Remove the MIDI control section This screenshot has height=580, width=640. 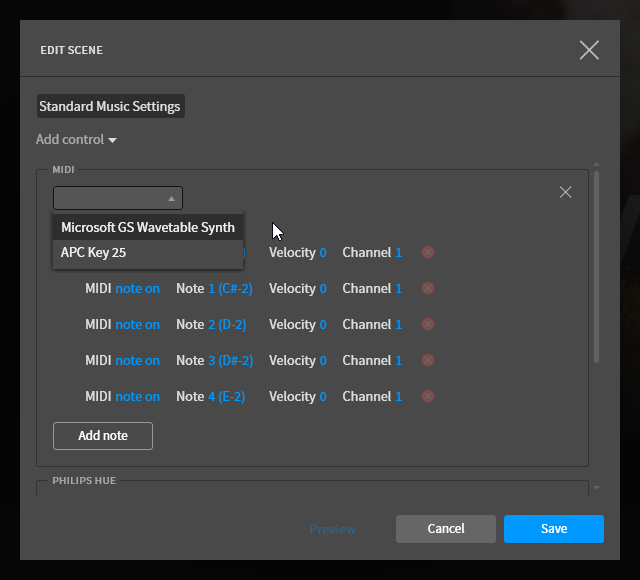[565, 192]
